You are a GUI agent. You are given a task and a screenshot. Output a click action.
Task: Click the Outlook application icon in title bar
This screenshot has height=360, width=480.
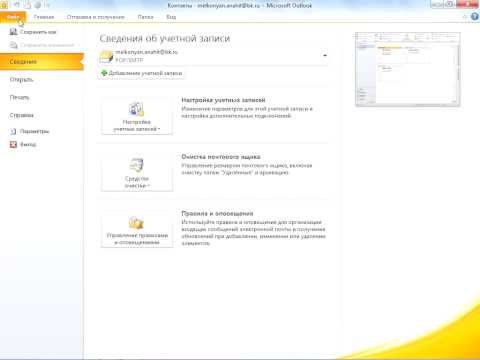point(3,5)
